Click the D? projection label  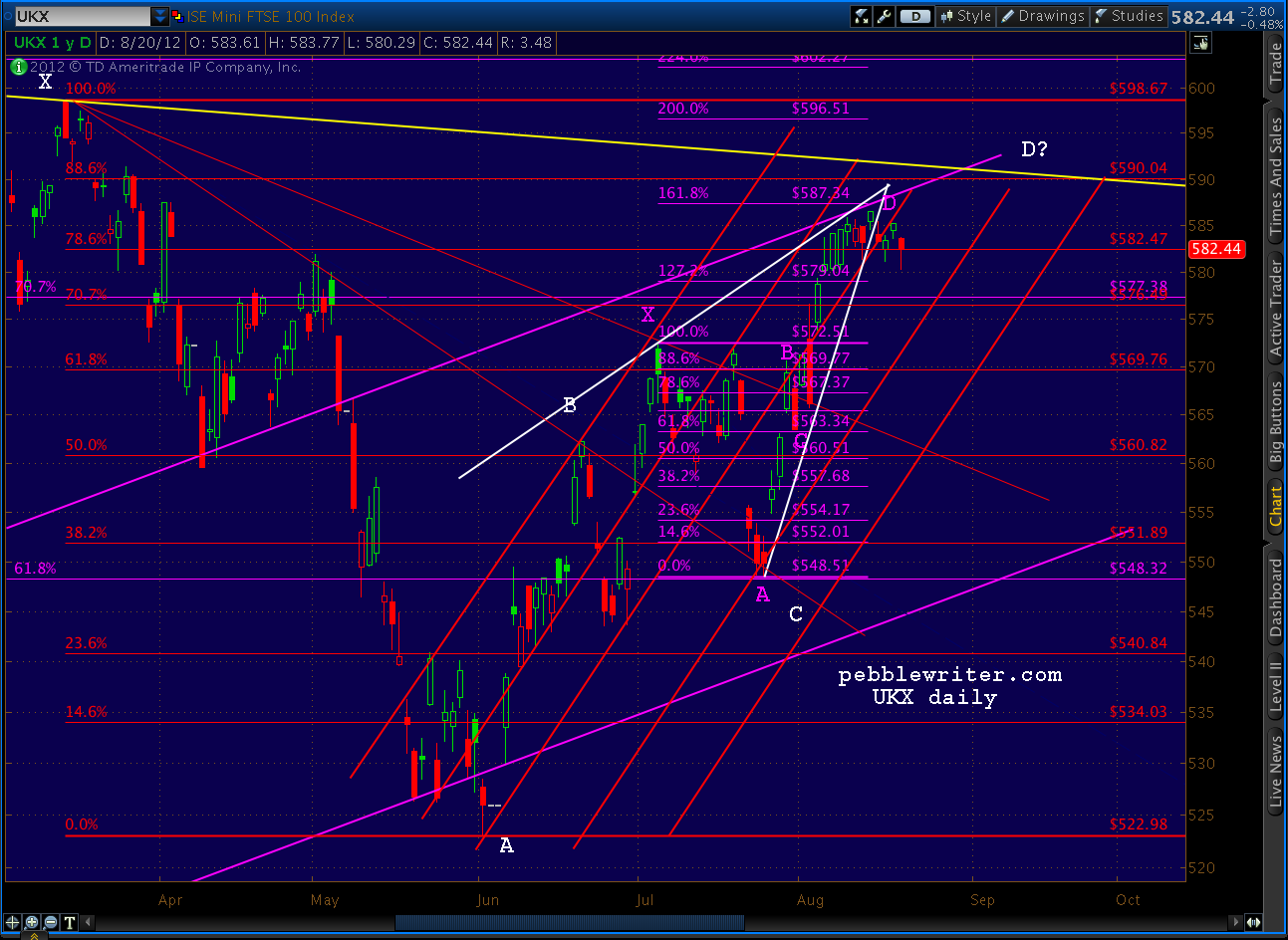tap(1035, 149)
